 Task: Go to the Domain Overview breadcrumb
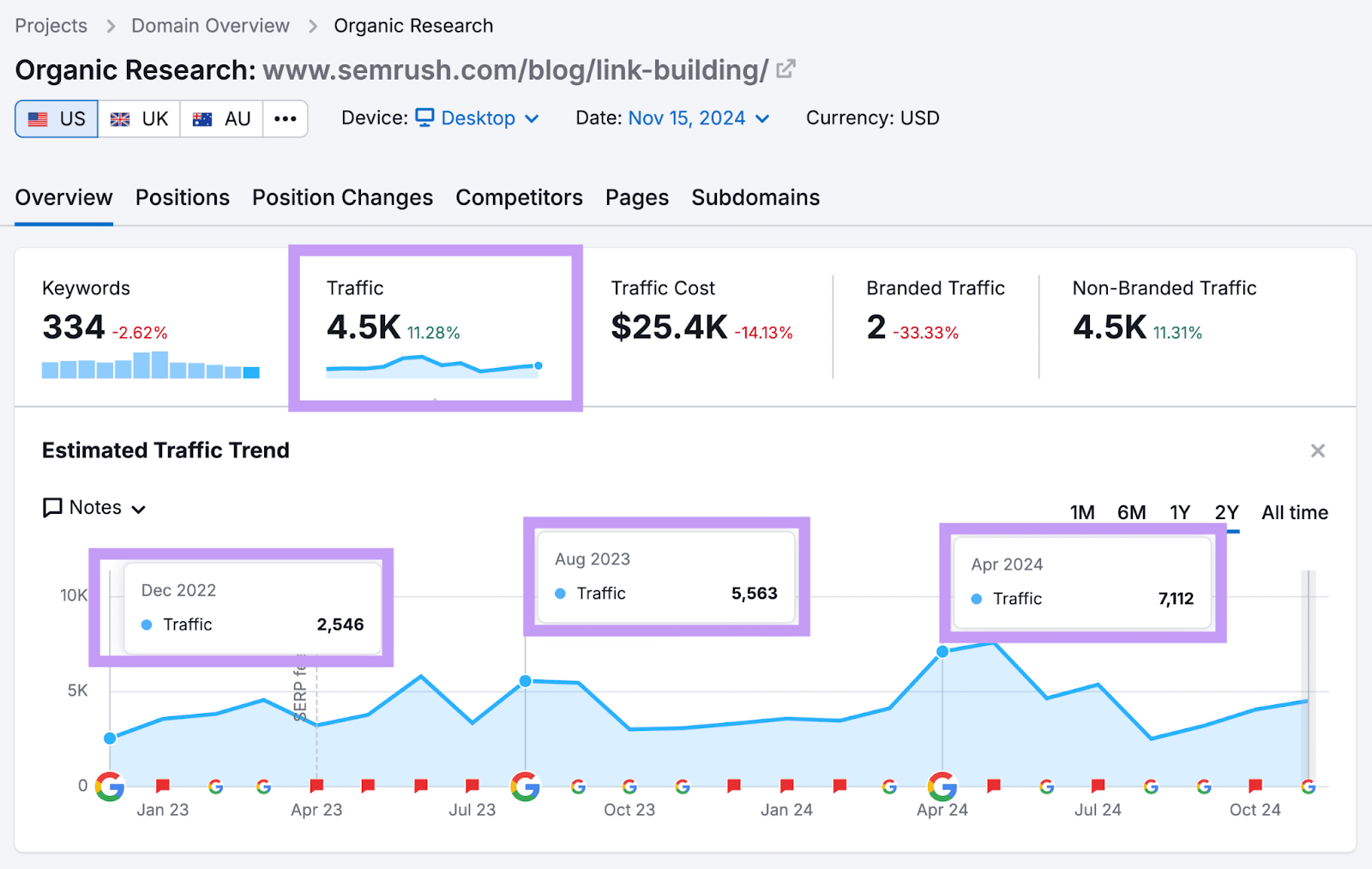(210, 26)
